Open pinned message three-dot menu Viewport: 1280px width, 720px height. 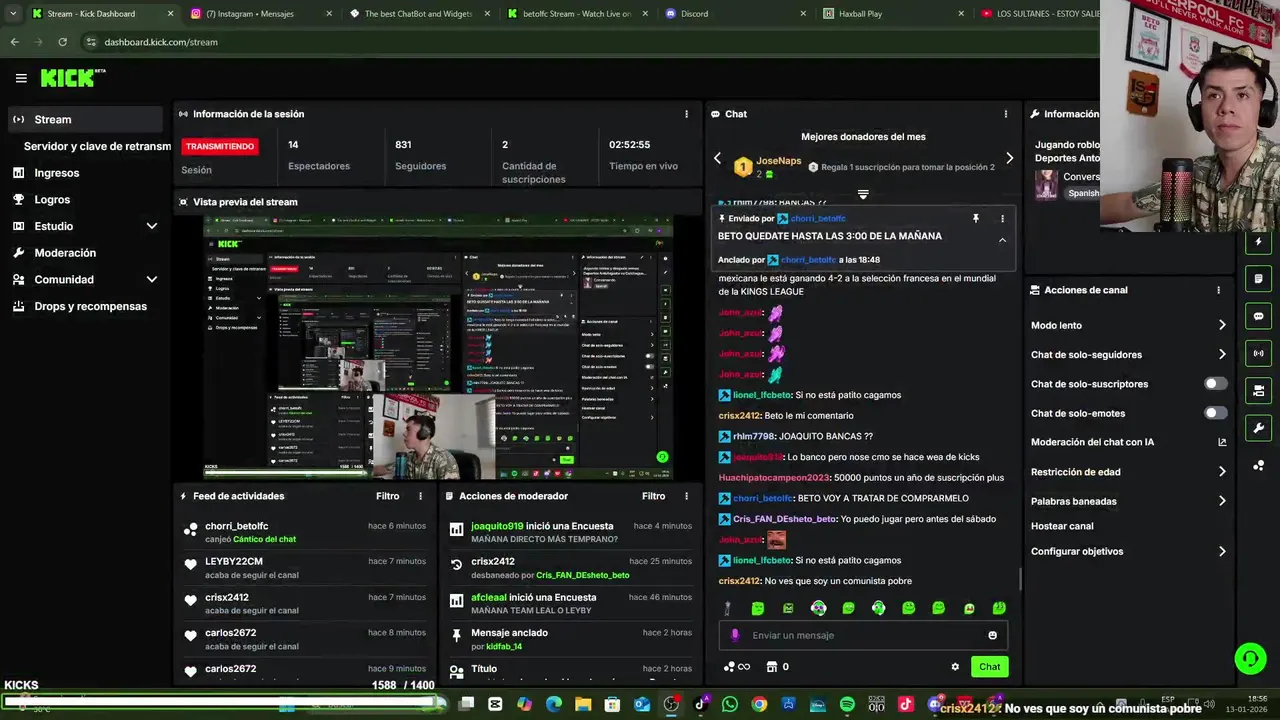coord(1002,218)
